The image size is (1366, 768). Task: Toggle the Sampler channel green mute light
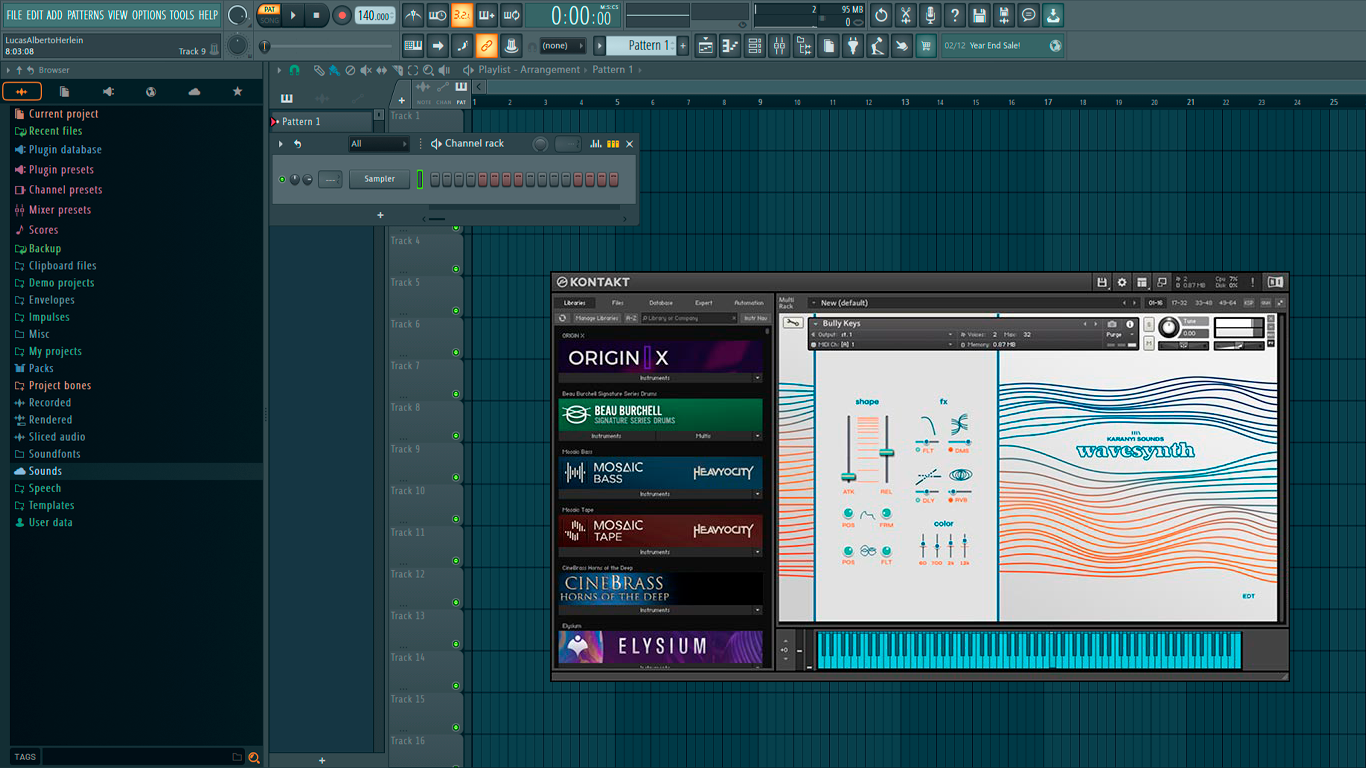(282, 179)
